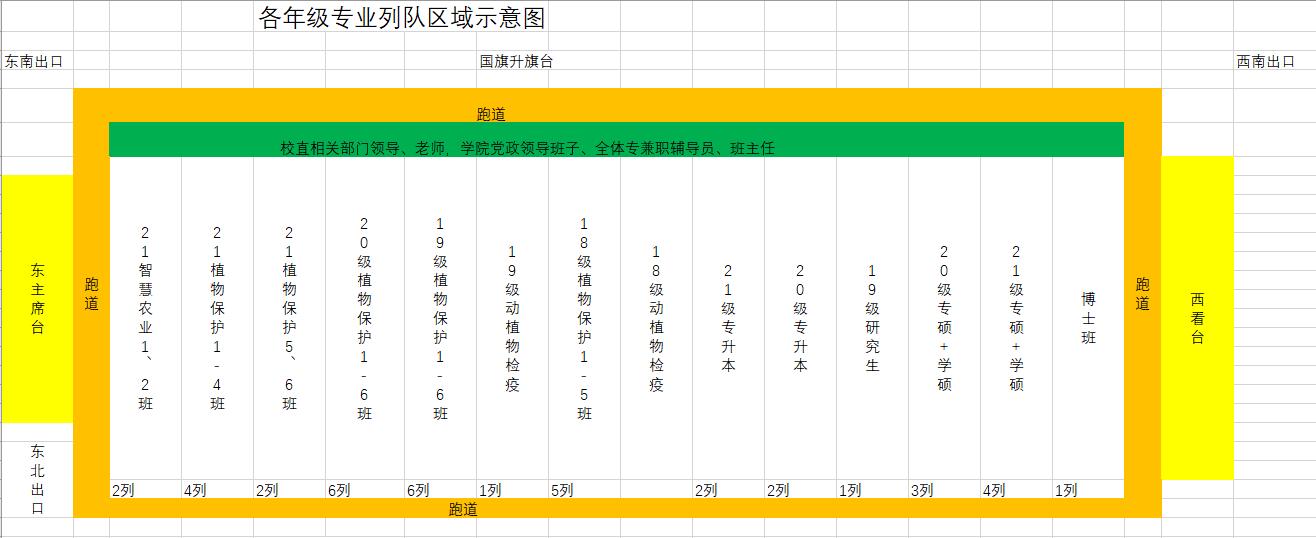Screen dimensions: 1316x538
Task: Click the 跑道 label beside 西看台
Action: (1143, 294)
